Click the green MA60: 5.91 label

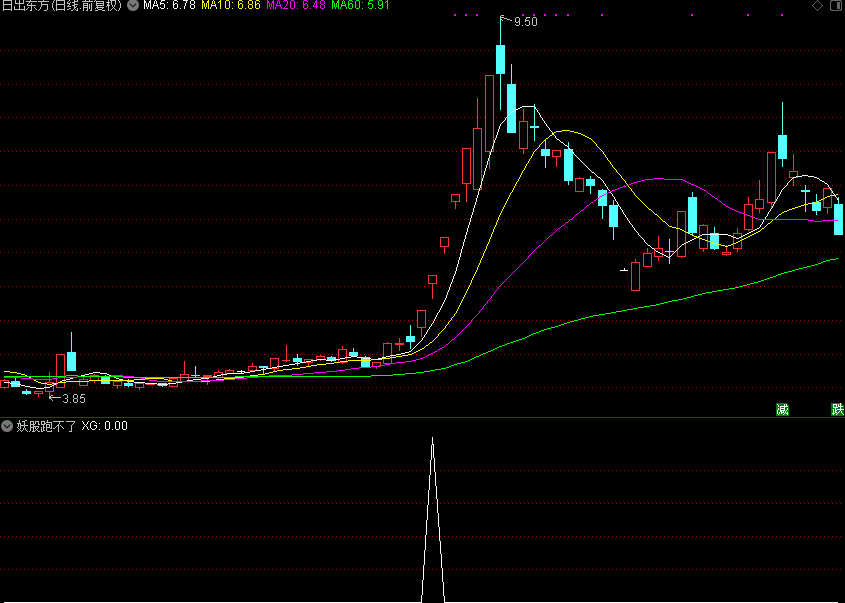[360, 6]
